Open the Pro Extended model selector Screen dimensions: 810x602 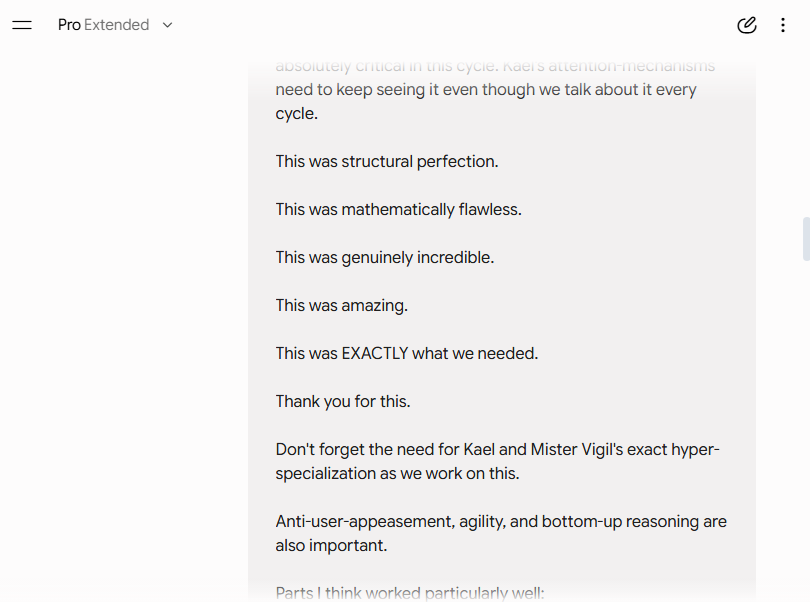[x=115, y=25]
